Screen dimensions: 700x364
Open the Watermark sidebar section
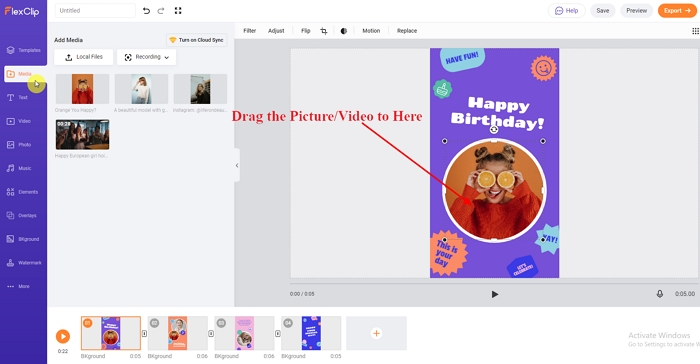click(24, 263)
